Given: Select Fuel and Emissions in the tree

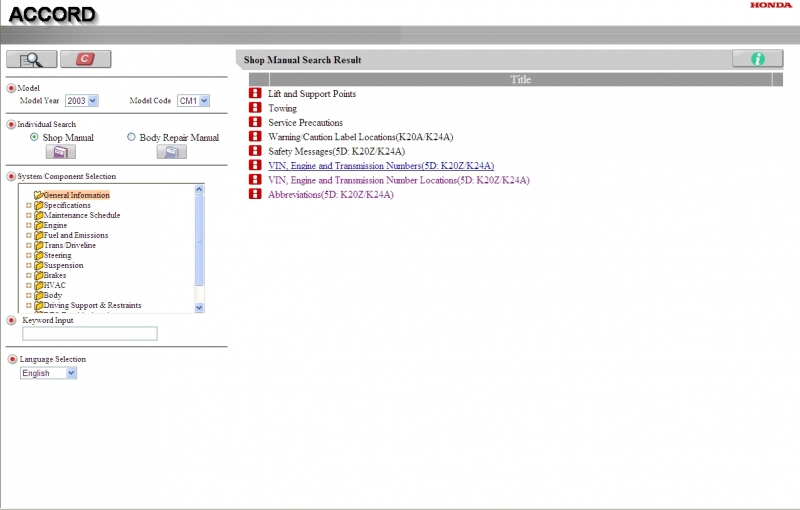Looking at the screenshot, I should tap(76, 235).
